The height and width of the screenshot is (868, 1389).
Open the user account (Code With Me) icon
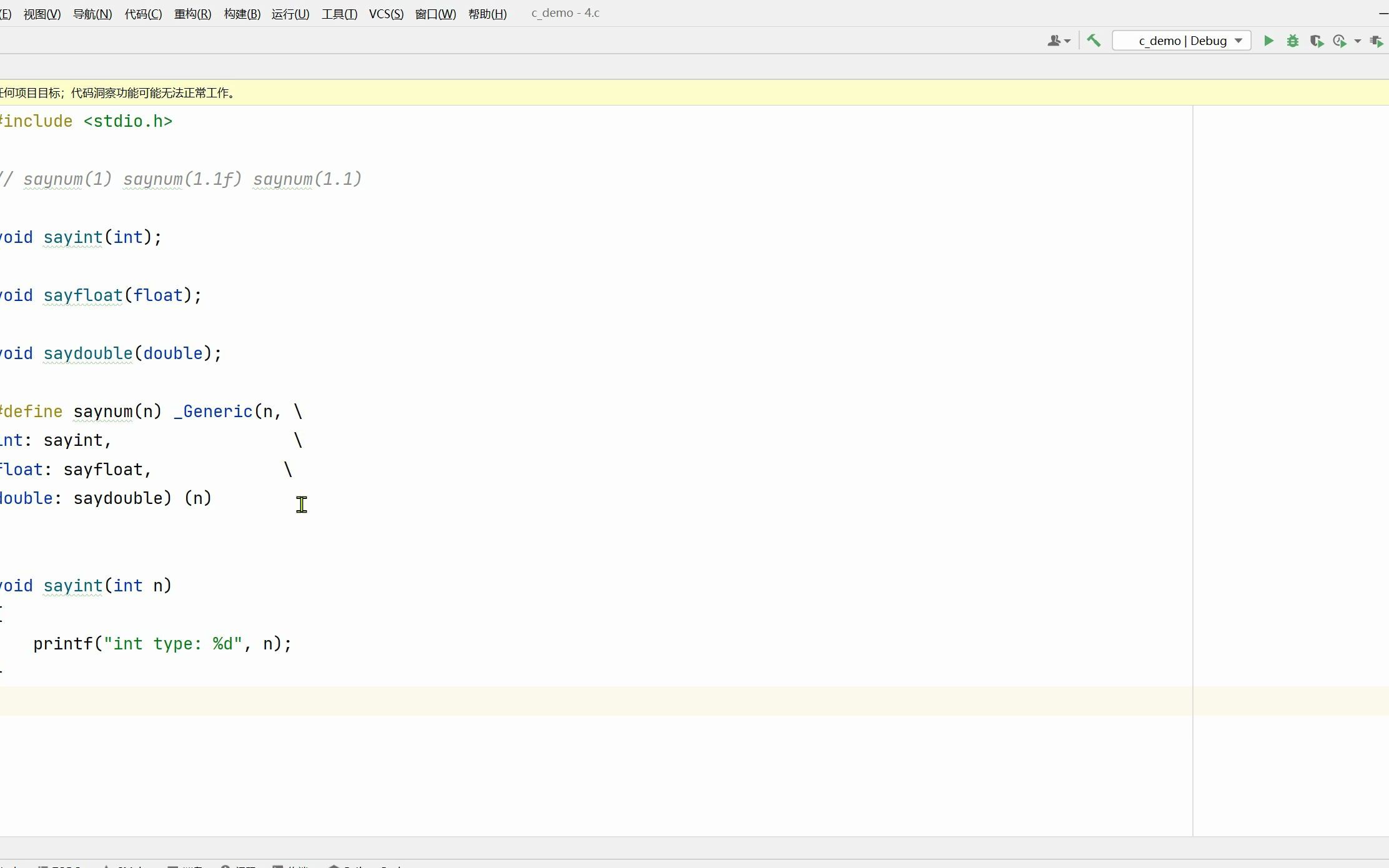click(x=1059, y=41)
